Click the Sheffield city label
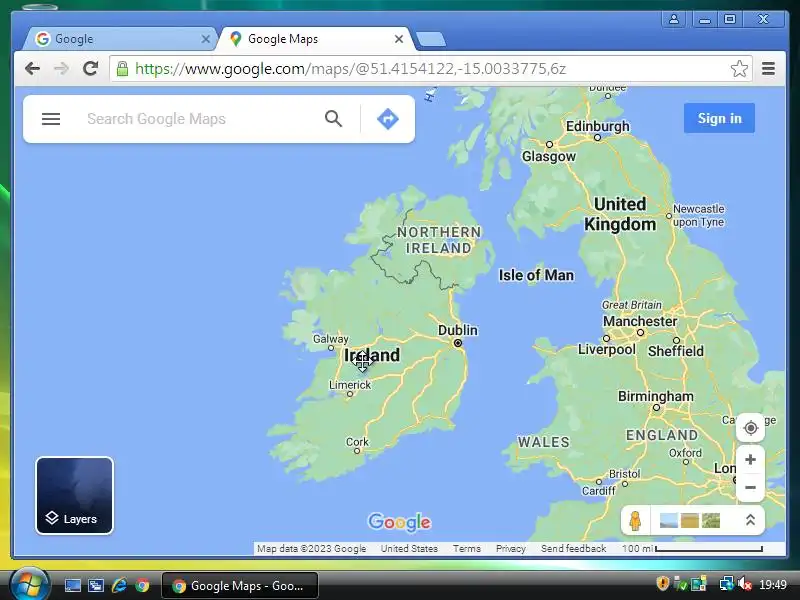This screenshot has width=800, height=600. point(676,351)
